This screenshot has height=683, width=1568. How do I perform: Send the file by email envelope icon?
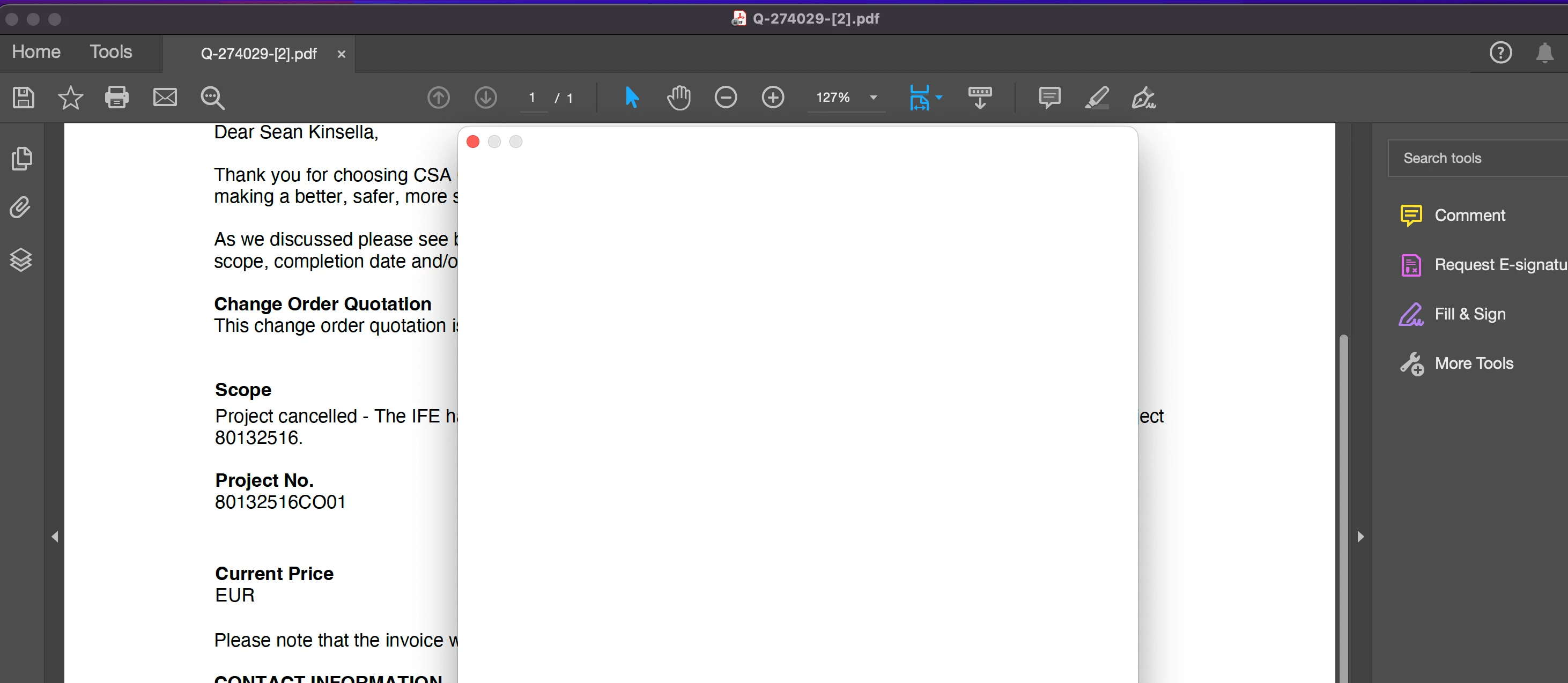[x=164, y=98]
